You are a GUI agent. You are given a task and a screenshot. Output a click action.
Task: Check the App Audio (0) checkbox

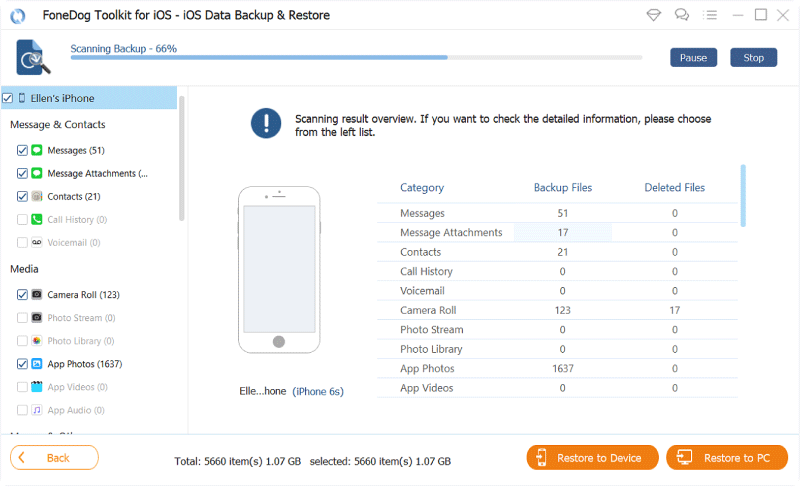(x=22, y=410)
